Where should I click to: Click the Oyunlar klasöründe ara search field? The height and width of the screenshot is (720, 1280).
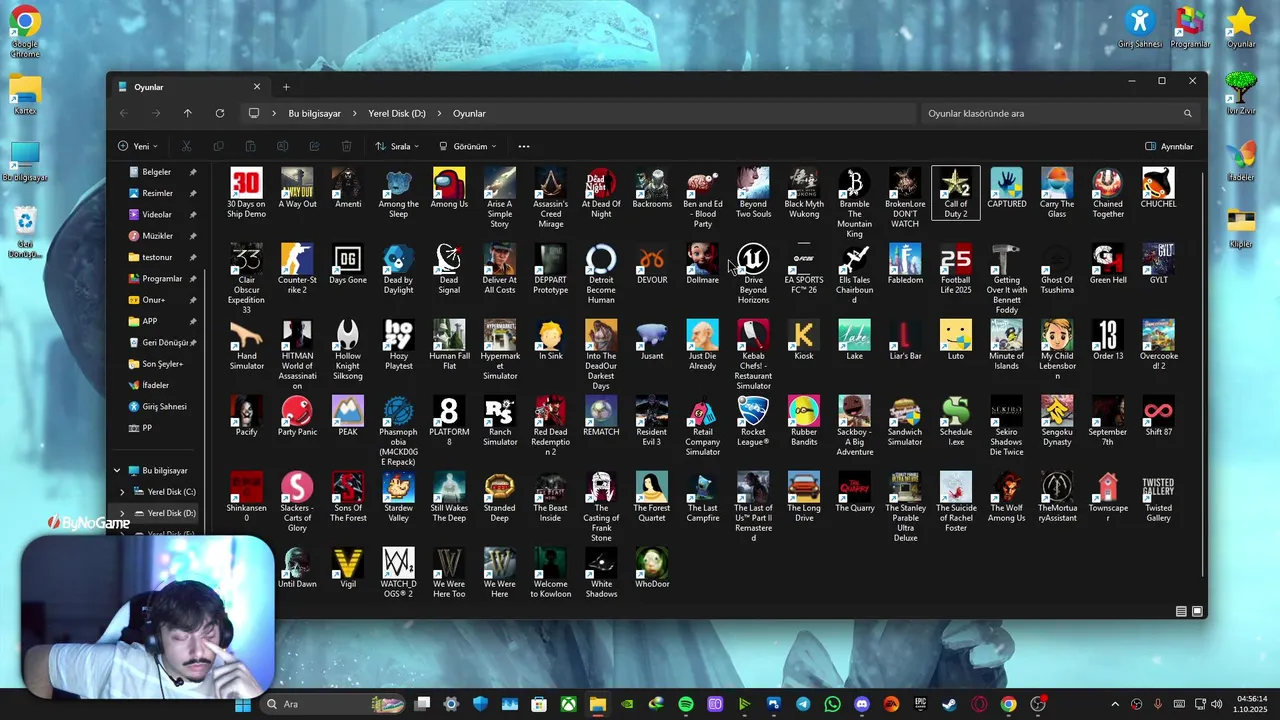tap(1059, 114)
